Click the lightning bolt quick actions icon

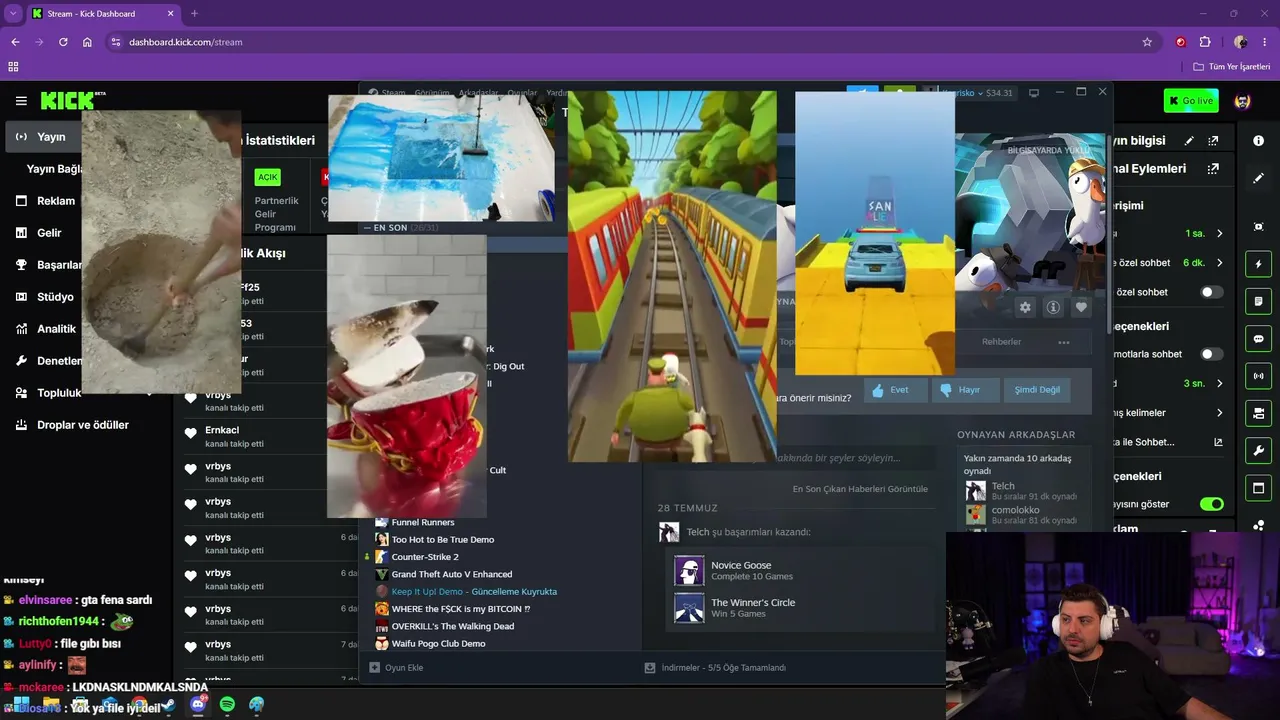click(x=1258, y=264)
